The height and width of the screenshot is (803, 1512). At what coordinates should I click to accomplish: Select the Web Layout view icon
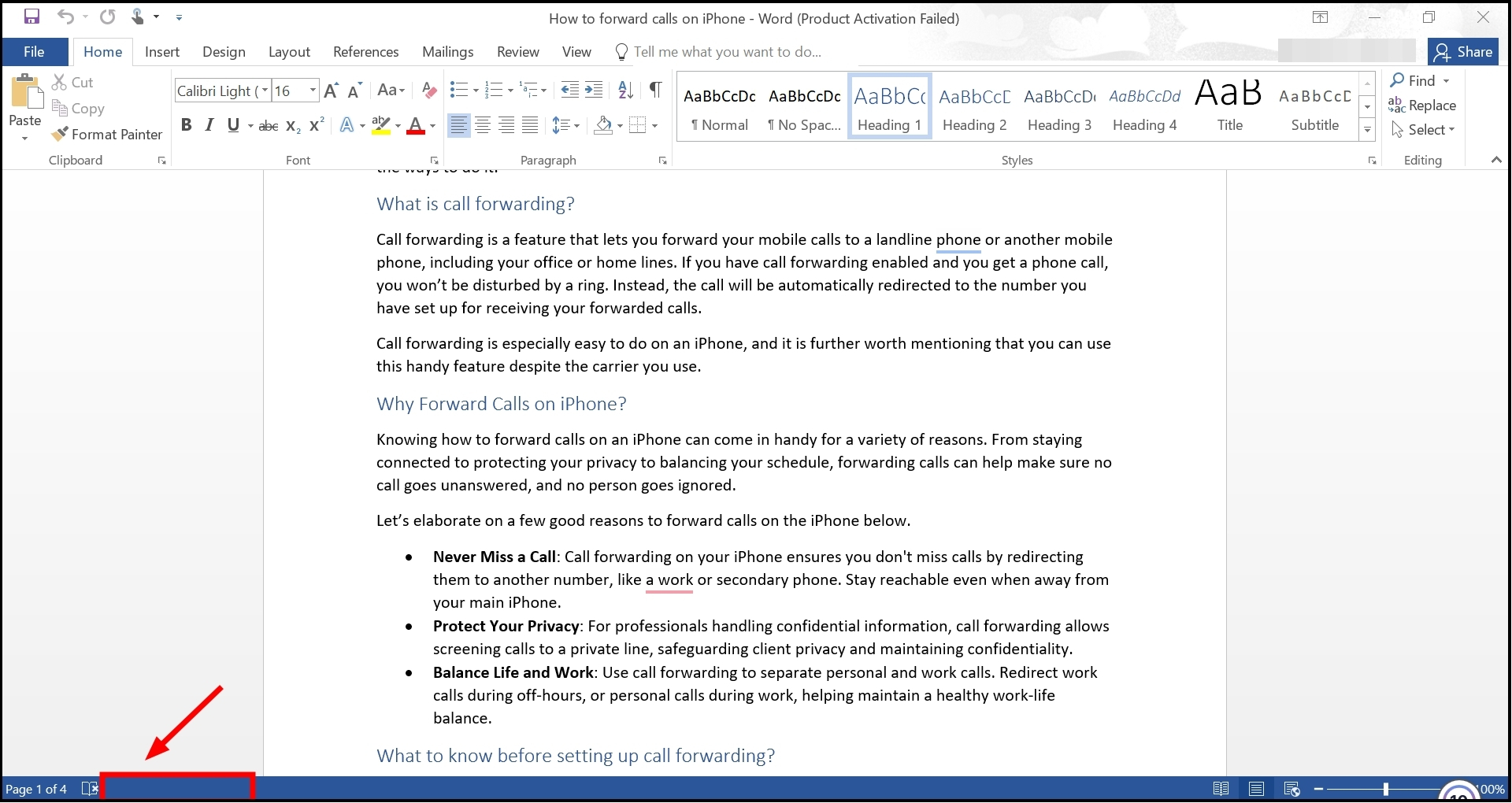(1291, 788)
